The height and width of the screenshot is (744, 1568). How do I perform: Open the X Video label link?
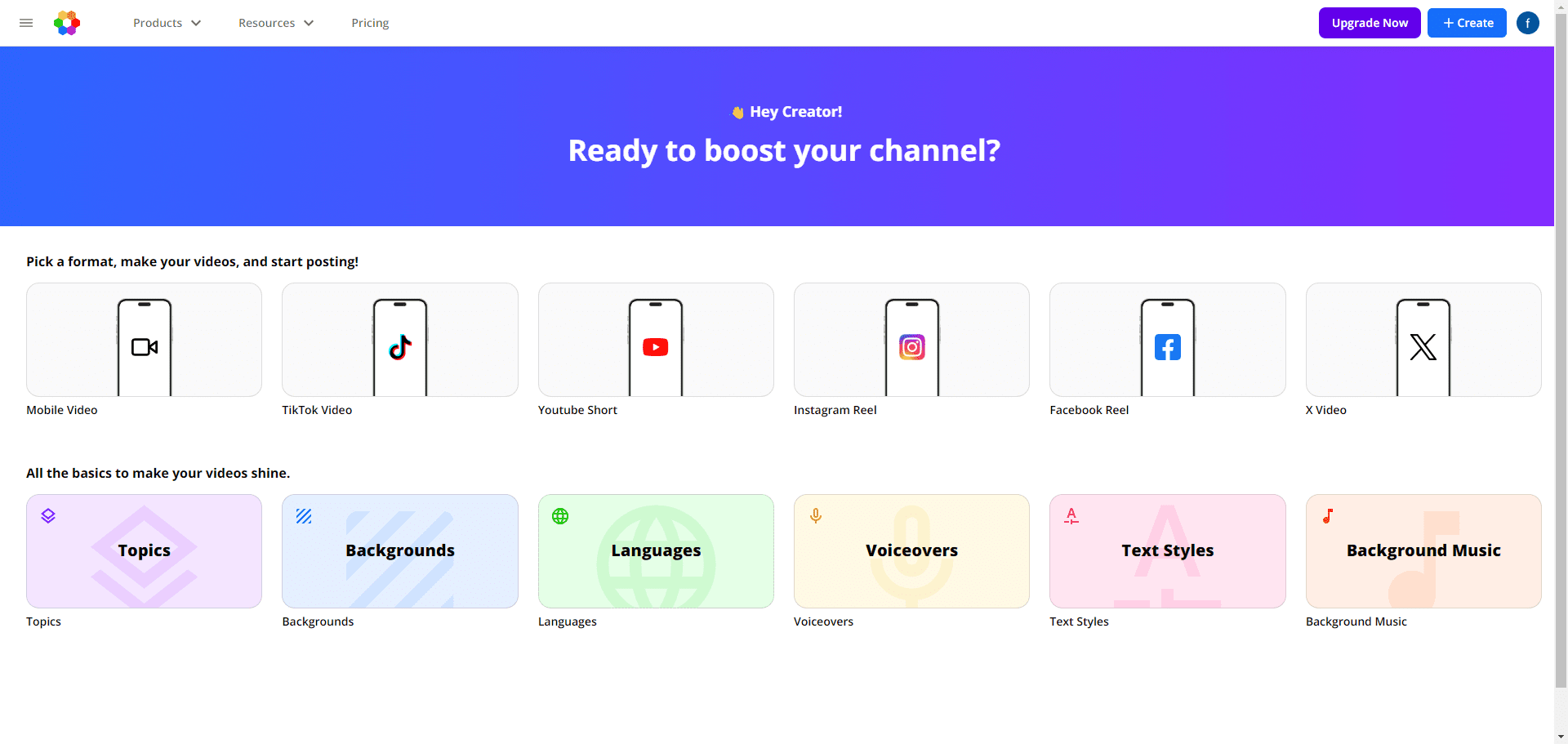click(1326, 410)
